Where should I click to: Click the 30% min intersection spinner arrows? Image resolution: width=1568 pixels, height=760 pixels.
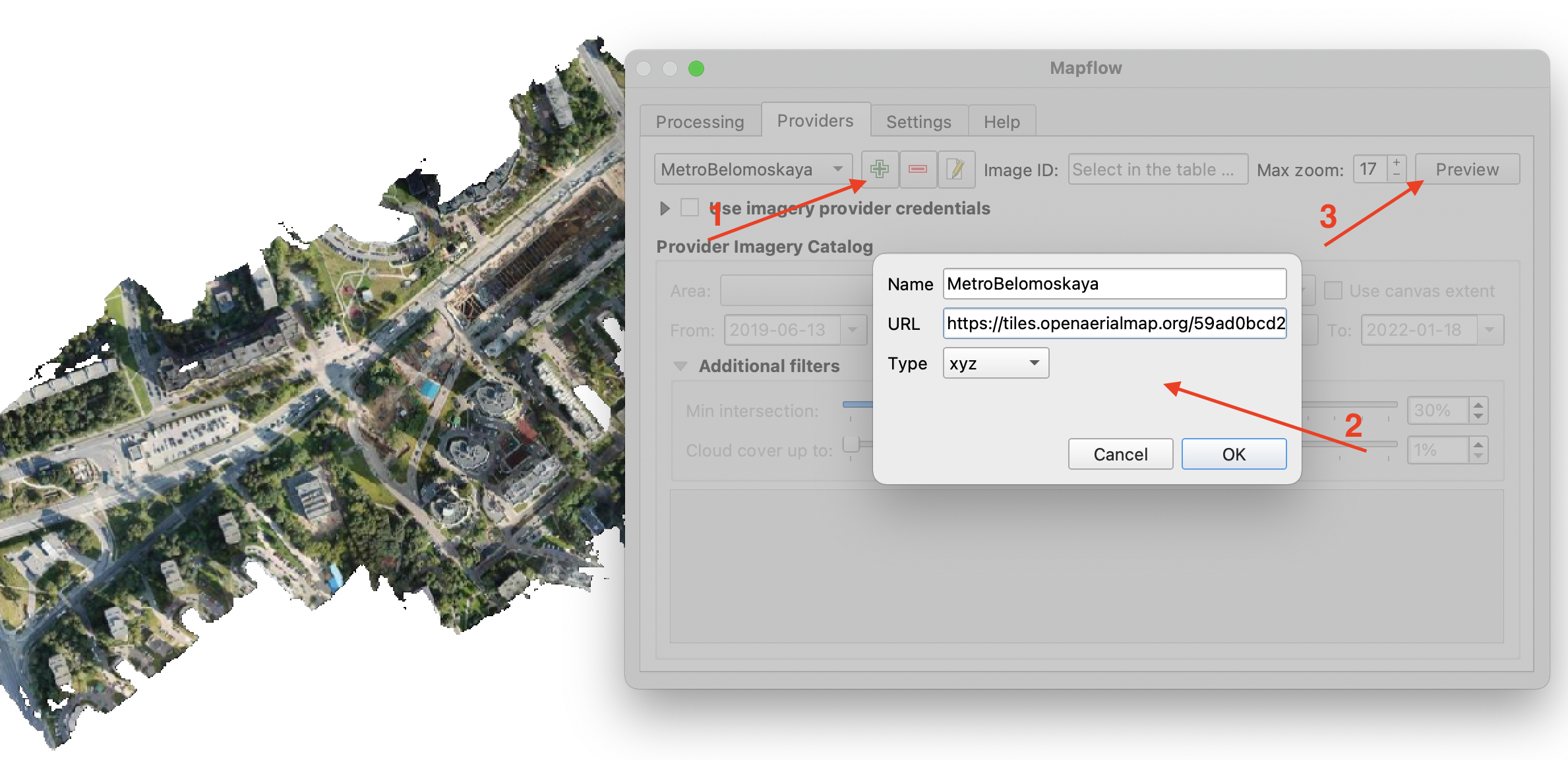pyautogui.click(x=1478, y=410)
